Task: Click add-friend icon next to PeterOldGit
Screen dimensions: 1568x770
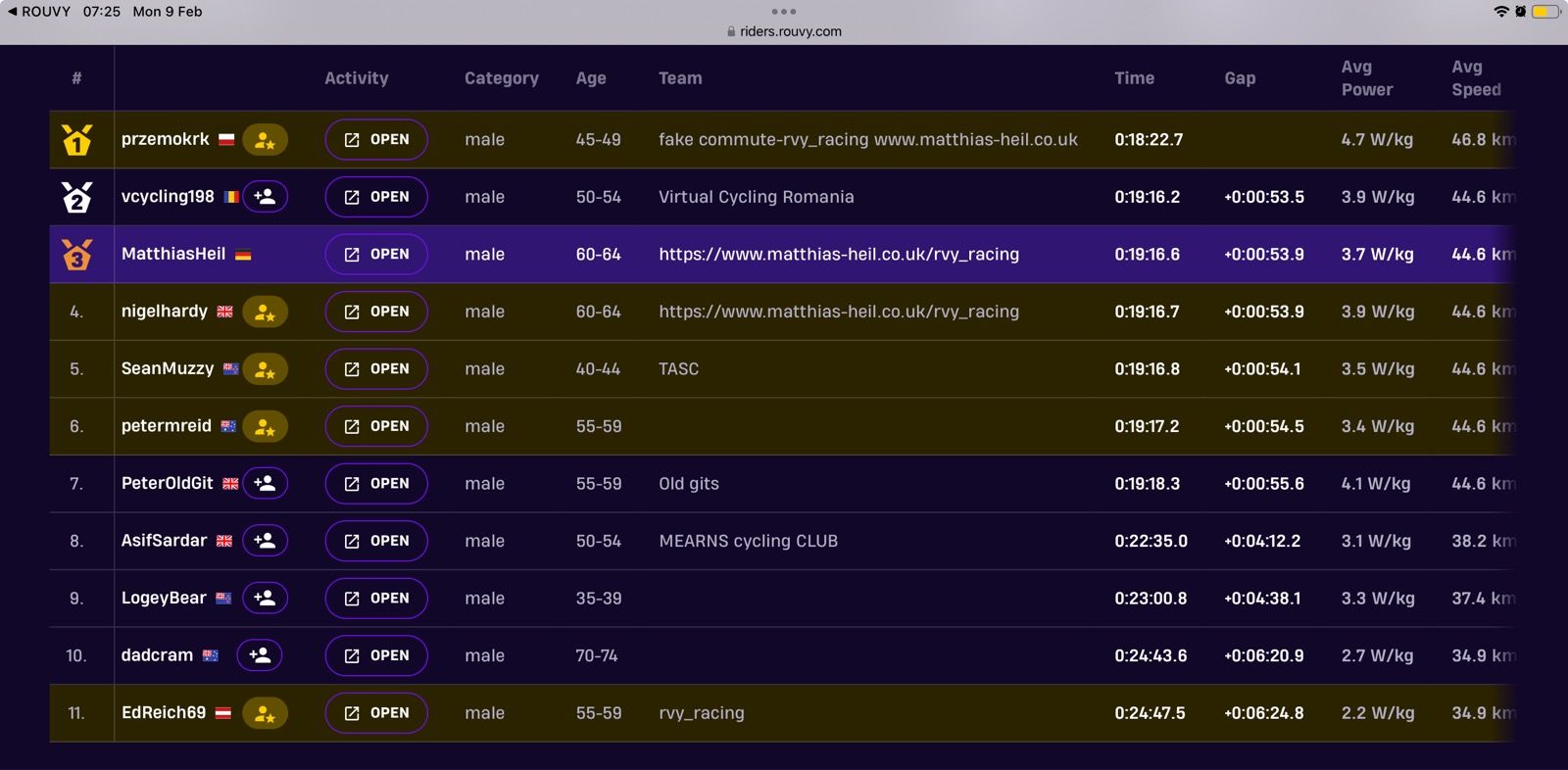Action: point(265,484)
